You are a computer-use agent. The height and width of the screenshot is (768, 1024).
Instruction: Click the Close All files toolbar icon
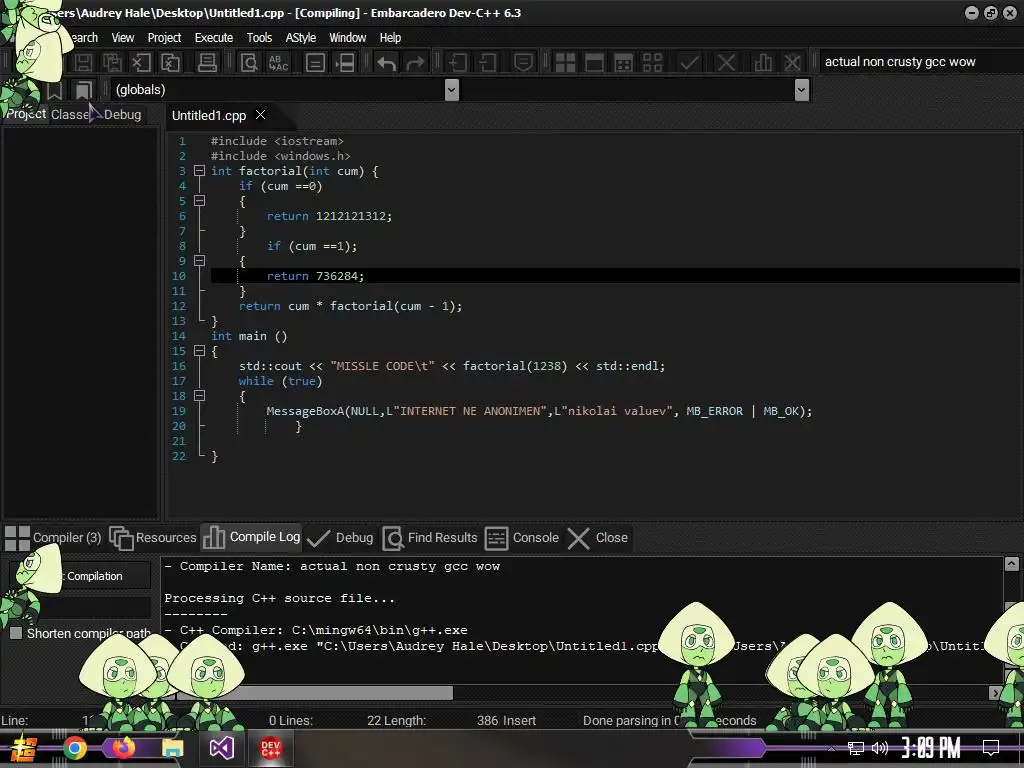(170, 63)
